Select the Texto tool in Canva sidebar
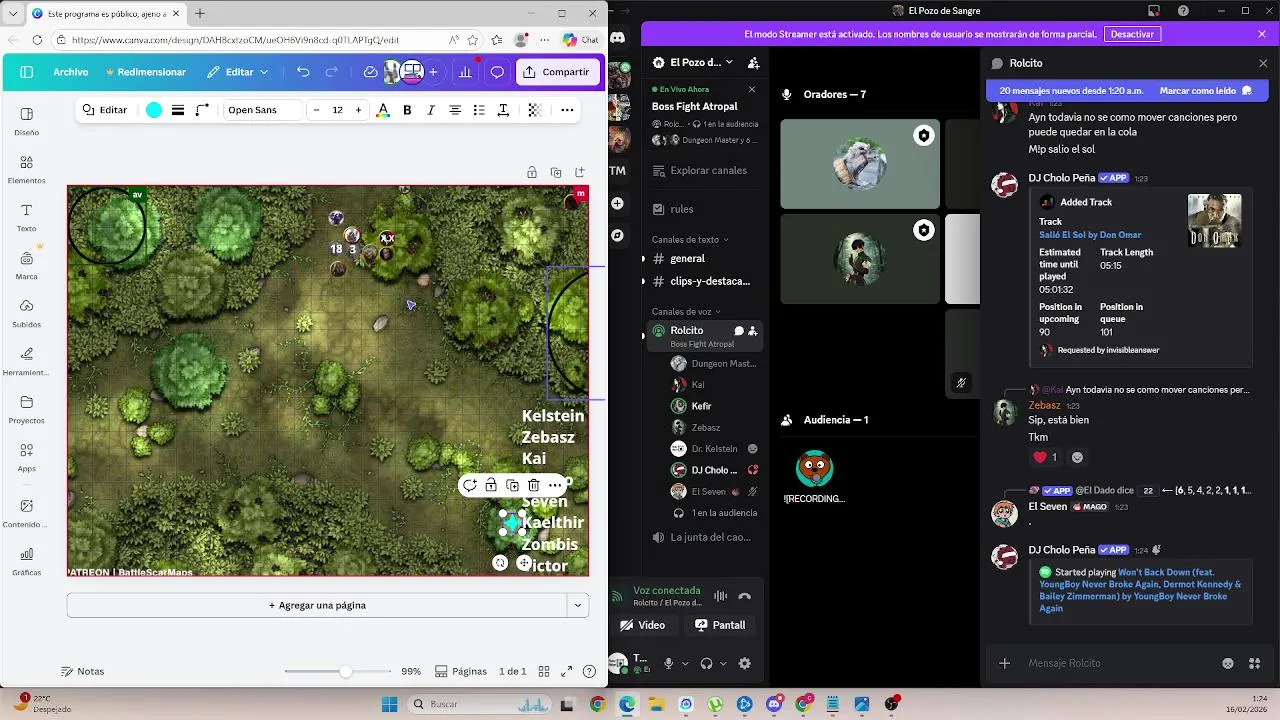1280x720 pixels. point(27,217)
